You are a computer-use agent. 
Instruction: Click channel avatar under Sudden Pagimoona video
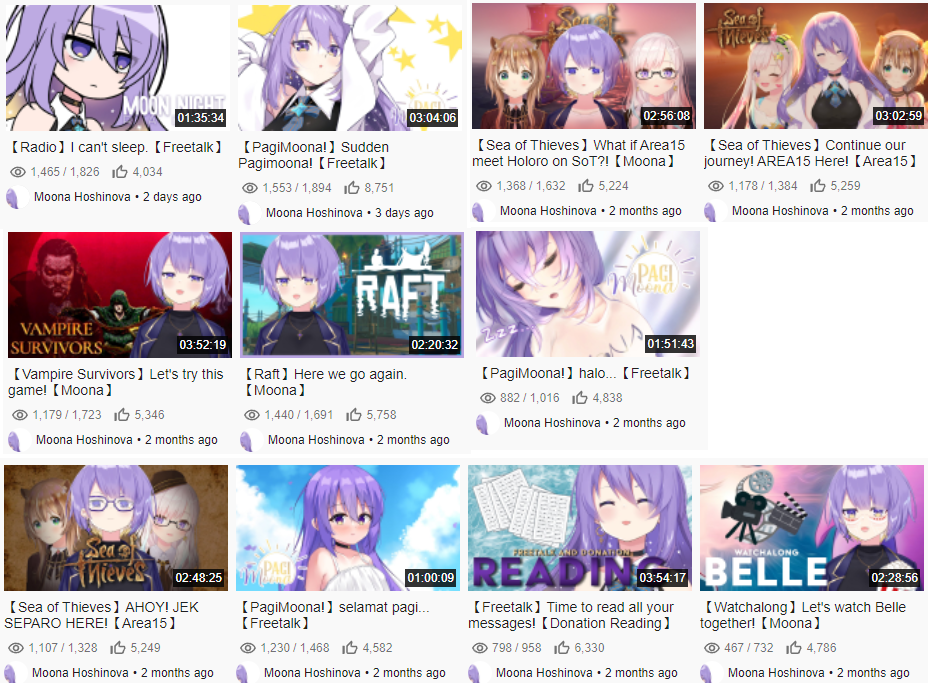[248, 213]
